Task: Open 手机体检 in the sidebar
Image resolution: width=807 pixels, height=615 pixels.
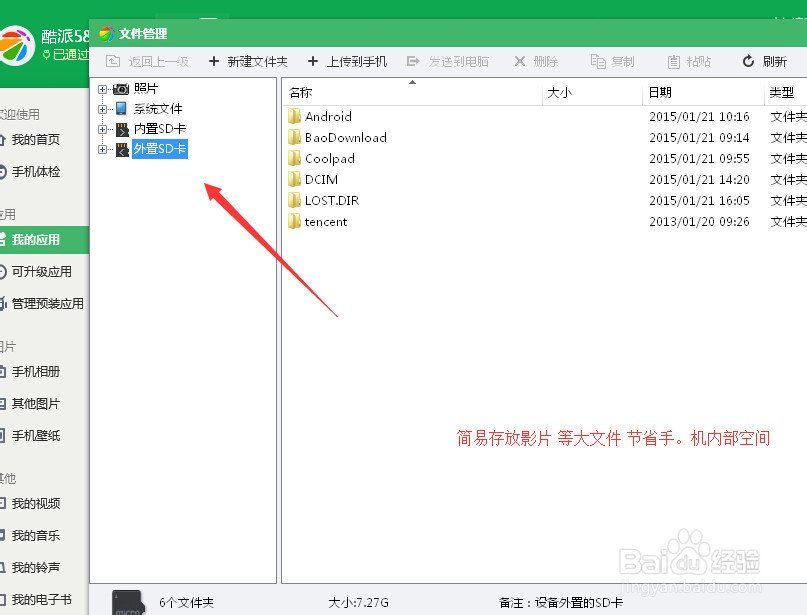Action: (36, 171)
